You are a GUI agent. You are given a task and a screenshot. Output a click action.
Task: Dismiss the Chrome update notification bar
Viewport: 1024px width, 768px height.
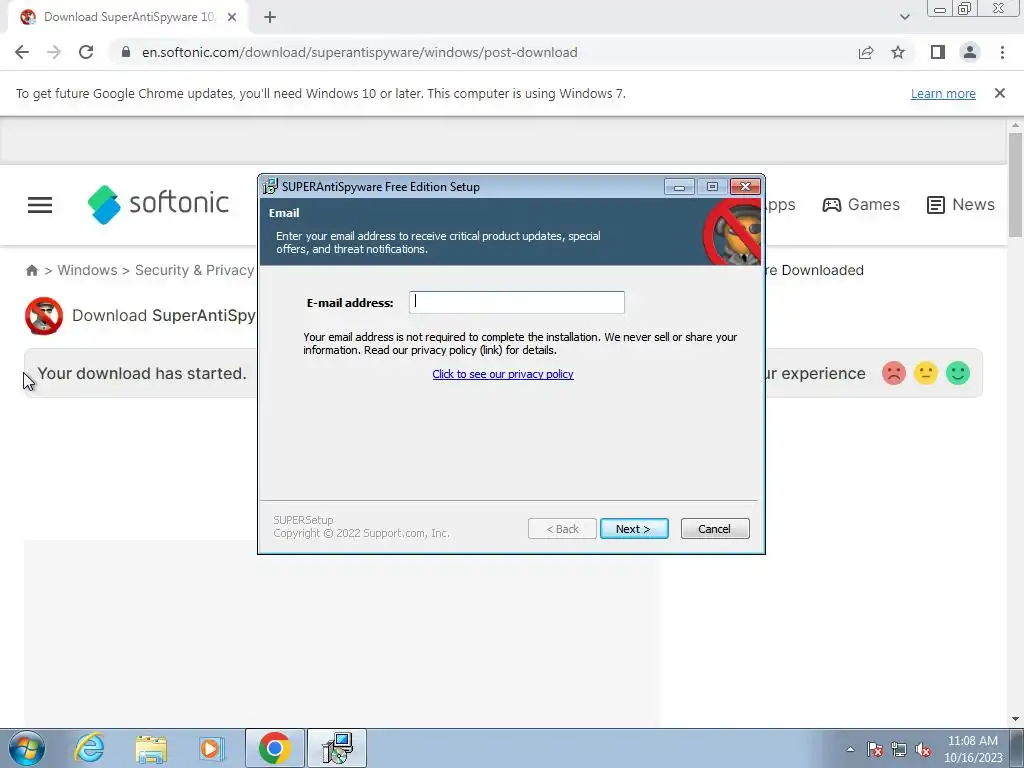point(999,93)
